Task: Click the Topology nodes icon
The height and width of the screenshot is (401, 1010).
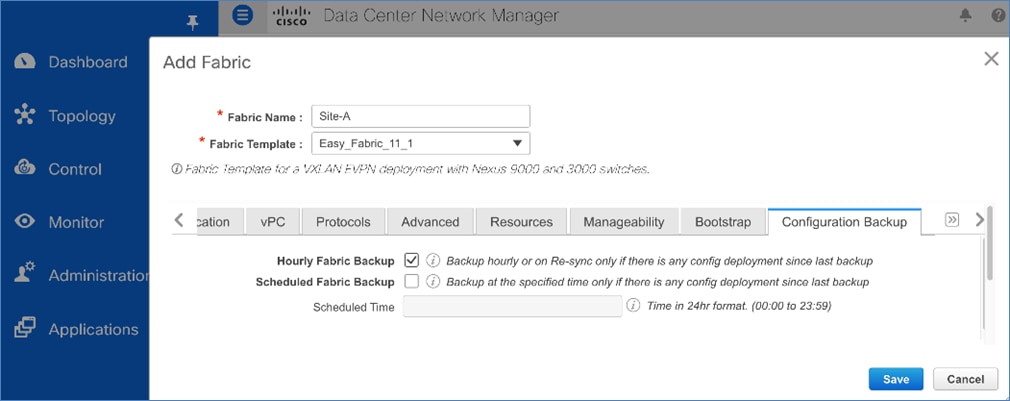Action: [24, 115]
